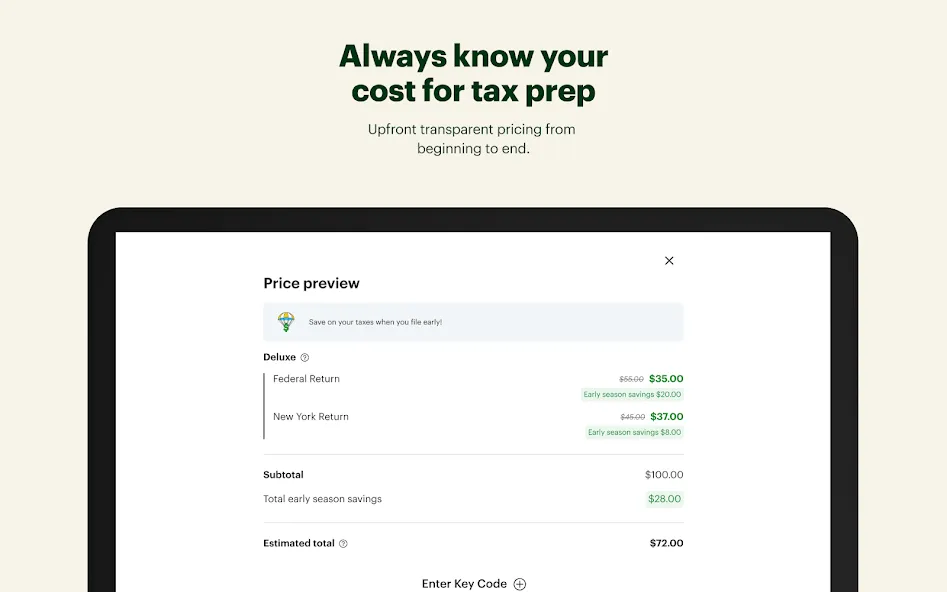This screenshot has height=592, width=947.
Task: Click the crossed-out $55.00 original price
Action: click(631, 379)
